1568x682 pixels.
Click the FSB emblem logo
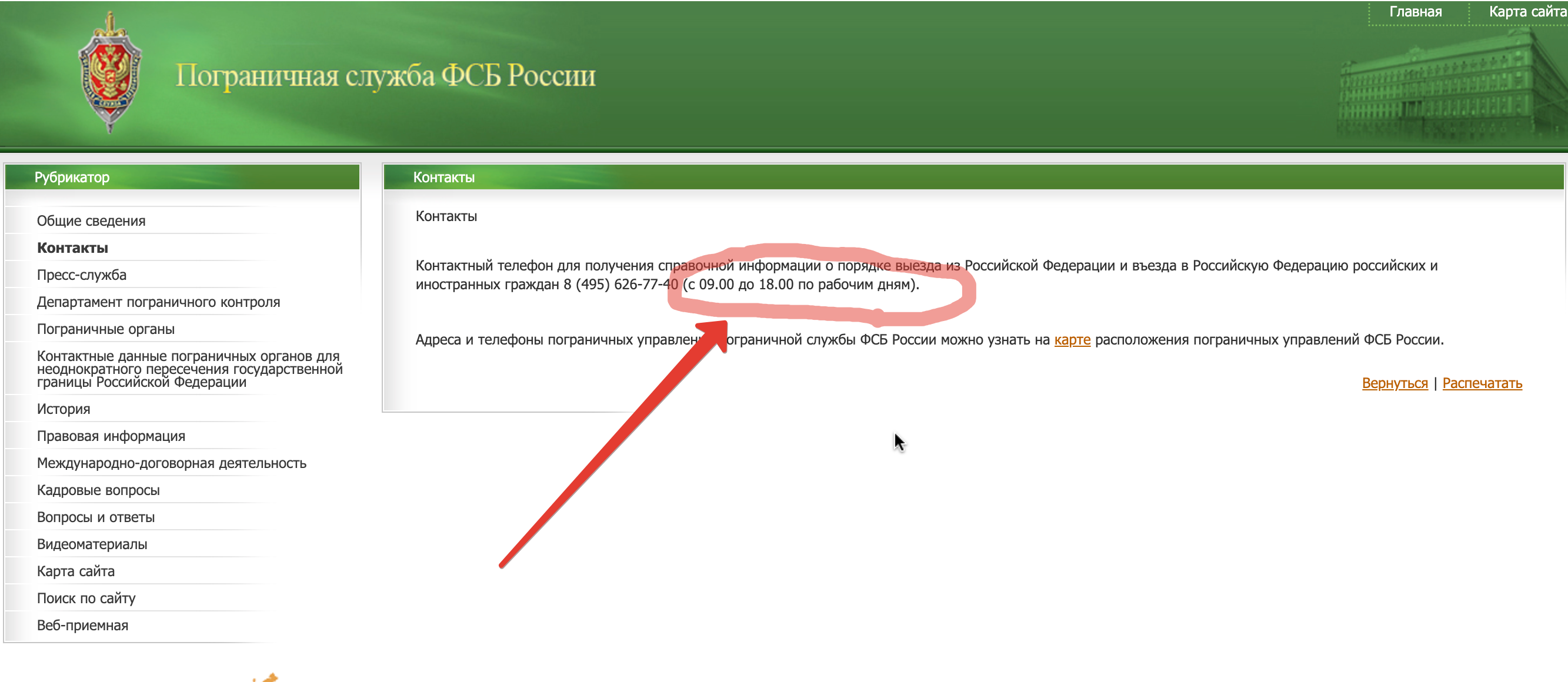click(x=110, y=72)
